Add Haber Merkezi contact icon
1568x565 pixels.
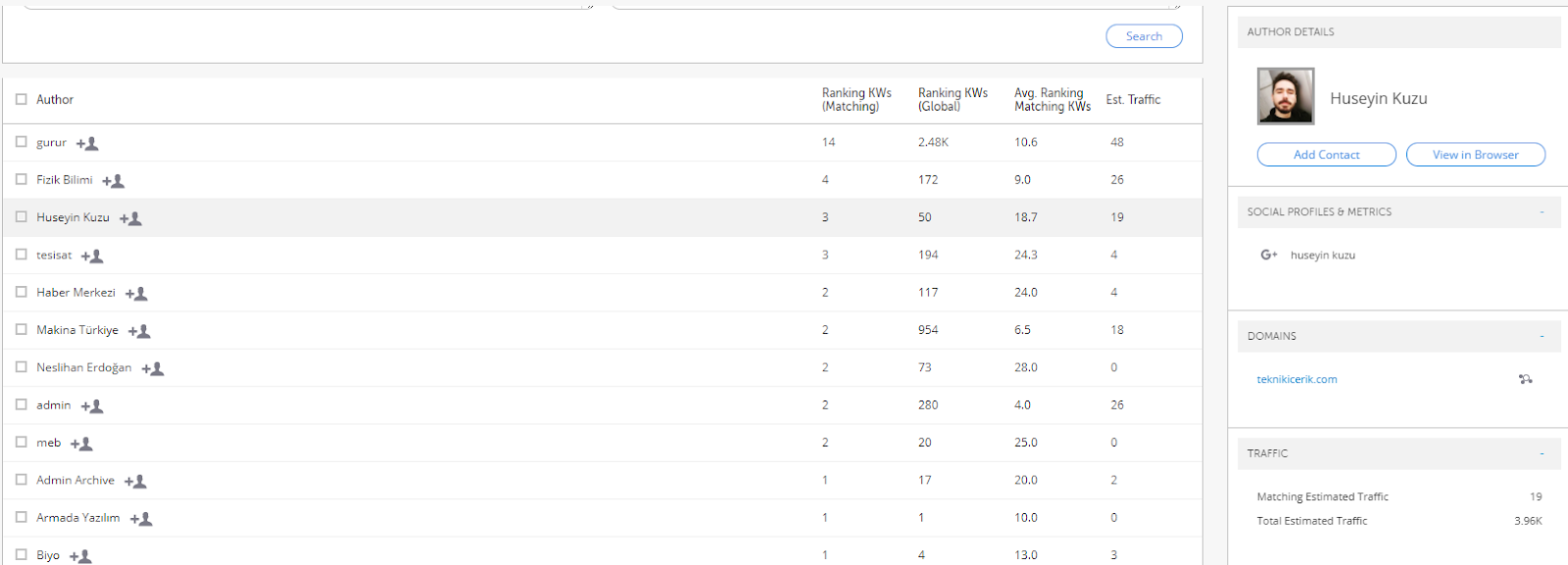pyautogui.click(x=136, y=294)
